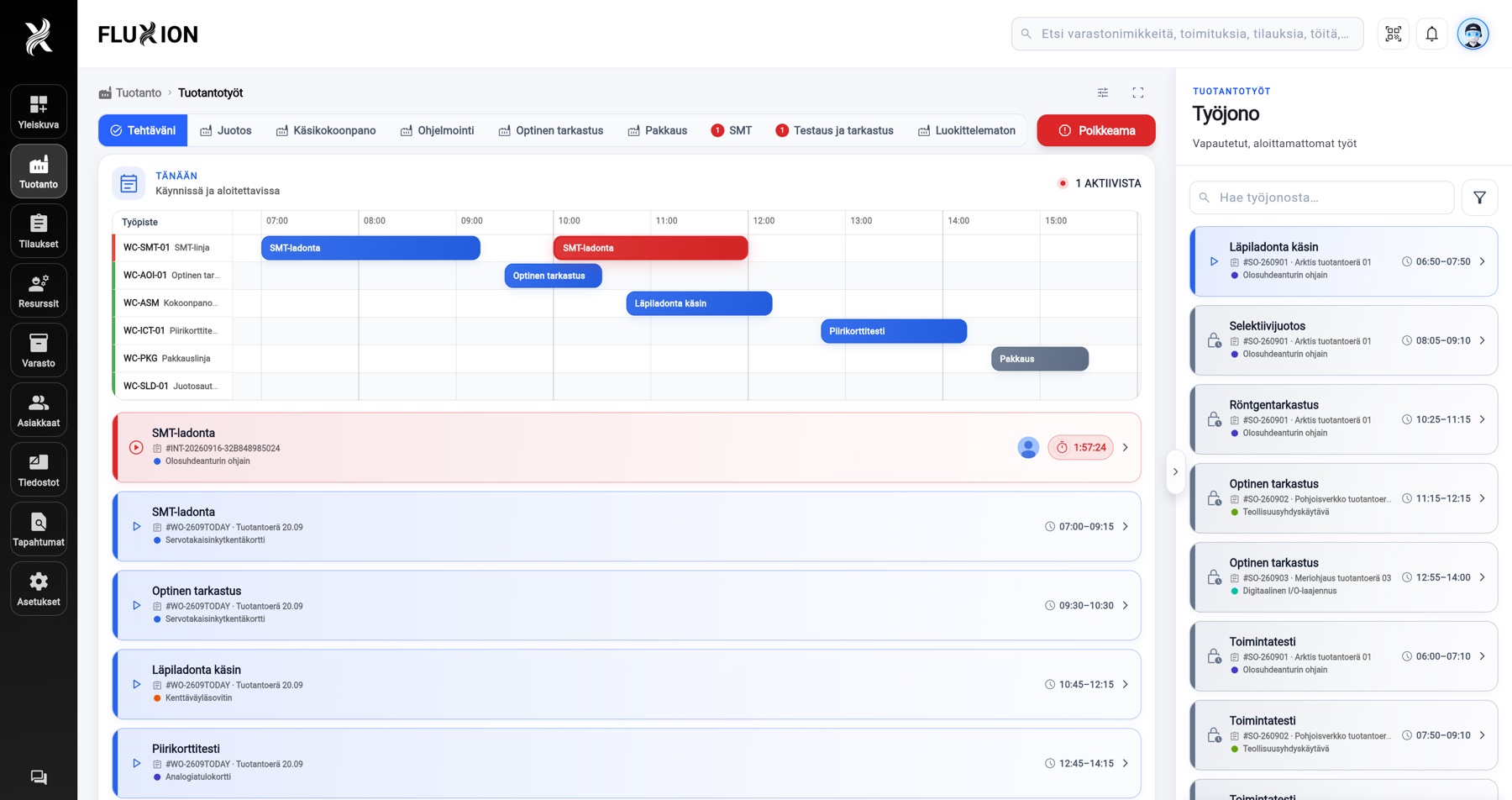Click the assignee avatar on active SMT-ladonta
The height and width of the screenshot is (800, 1512).
click(x=1028, y=448)
